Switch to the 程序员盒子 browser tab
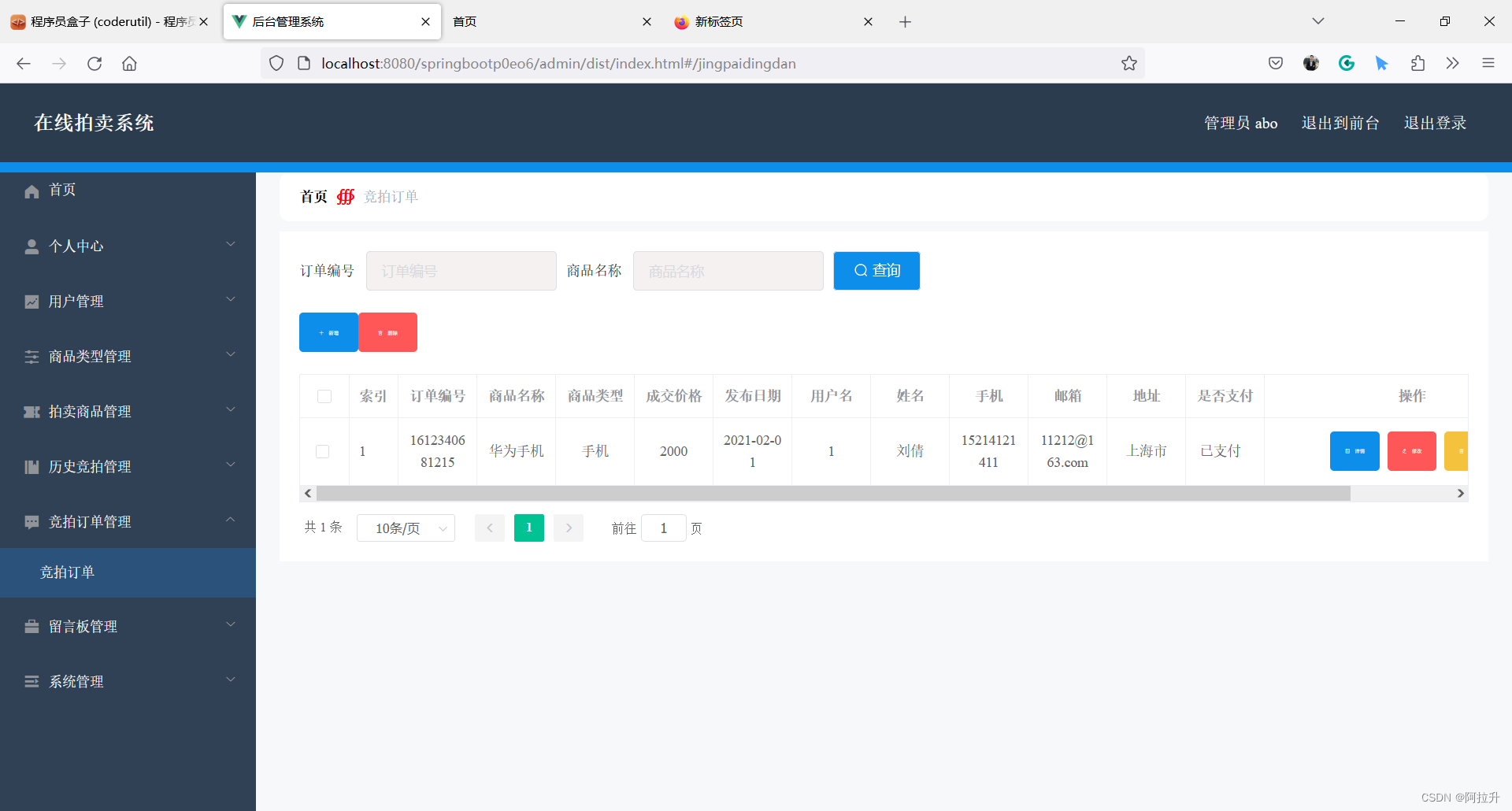1512x811 pixels. tap(109, 22)
